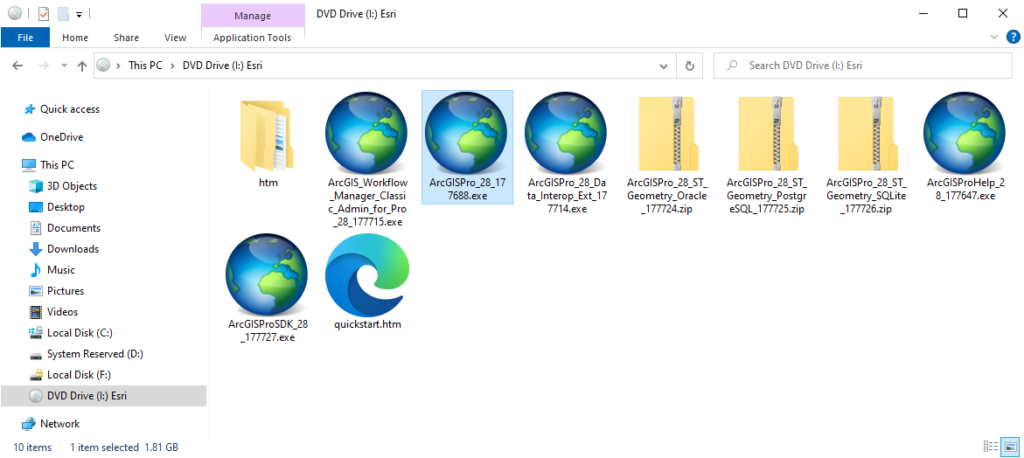Open the Application Tools tab
1024x458 pixels.
tap(252, 38)
